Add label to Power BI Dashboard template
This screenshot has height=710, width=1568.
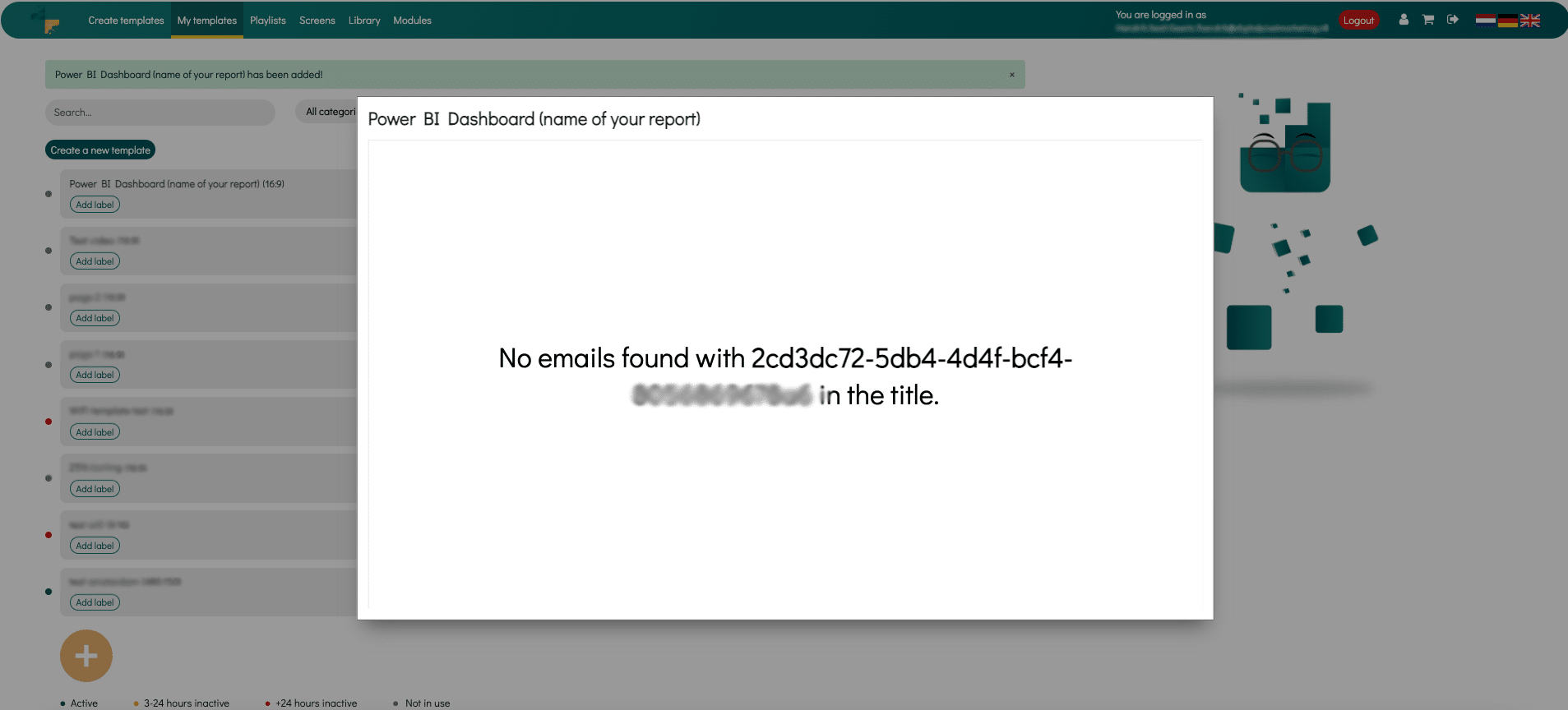click(x=95, y=205)
